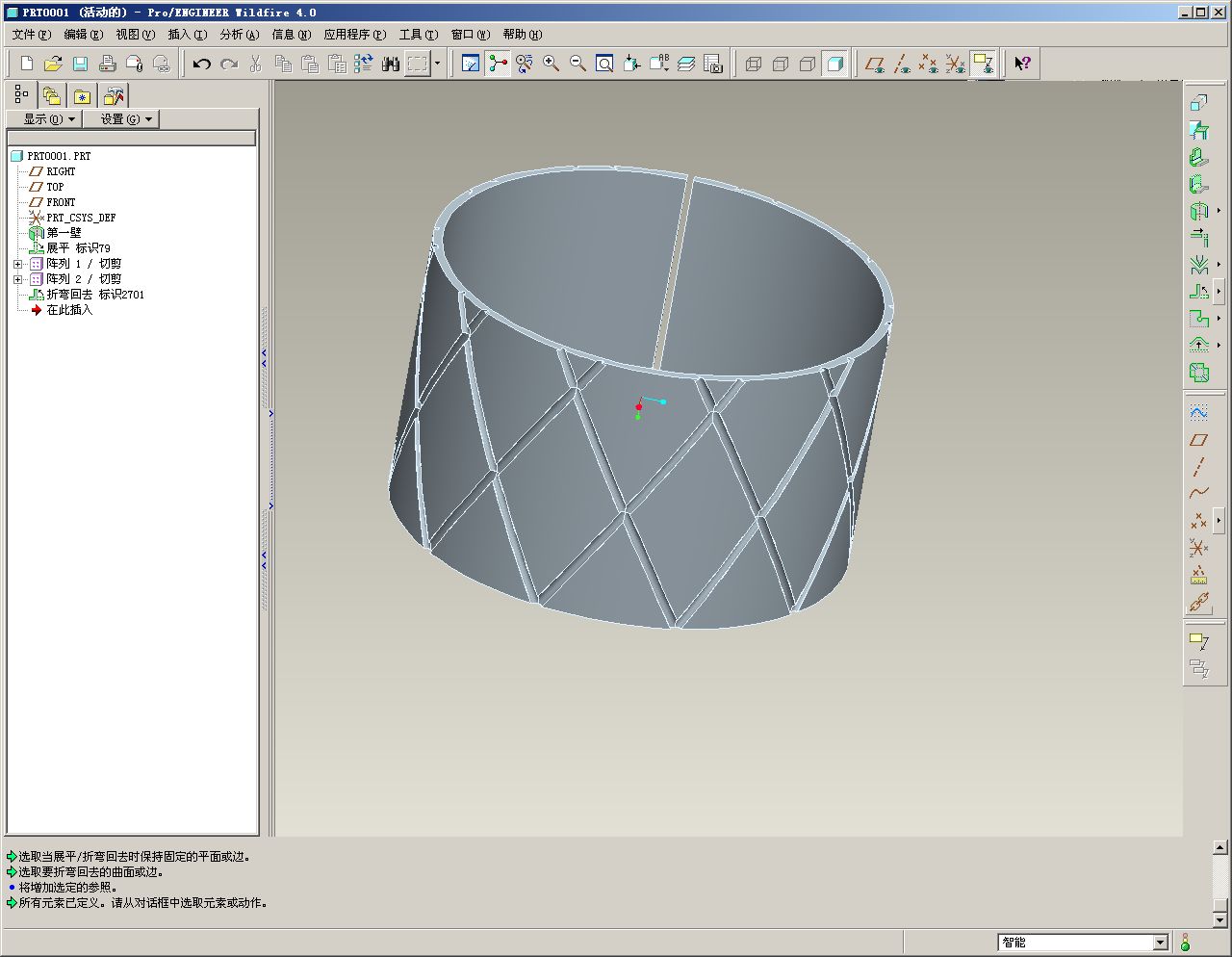
Task: Open the 视图 menu
Action: point(135,35)
